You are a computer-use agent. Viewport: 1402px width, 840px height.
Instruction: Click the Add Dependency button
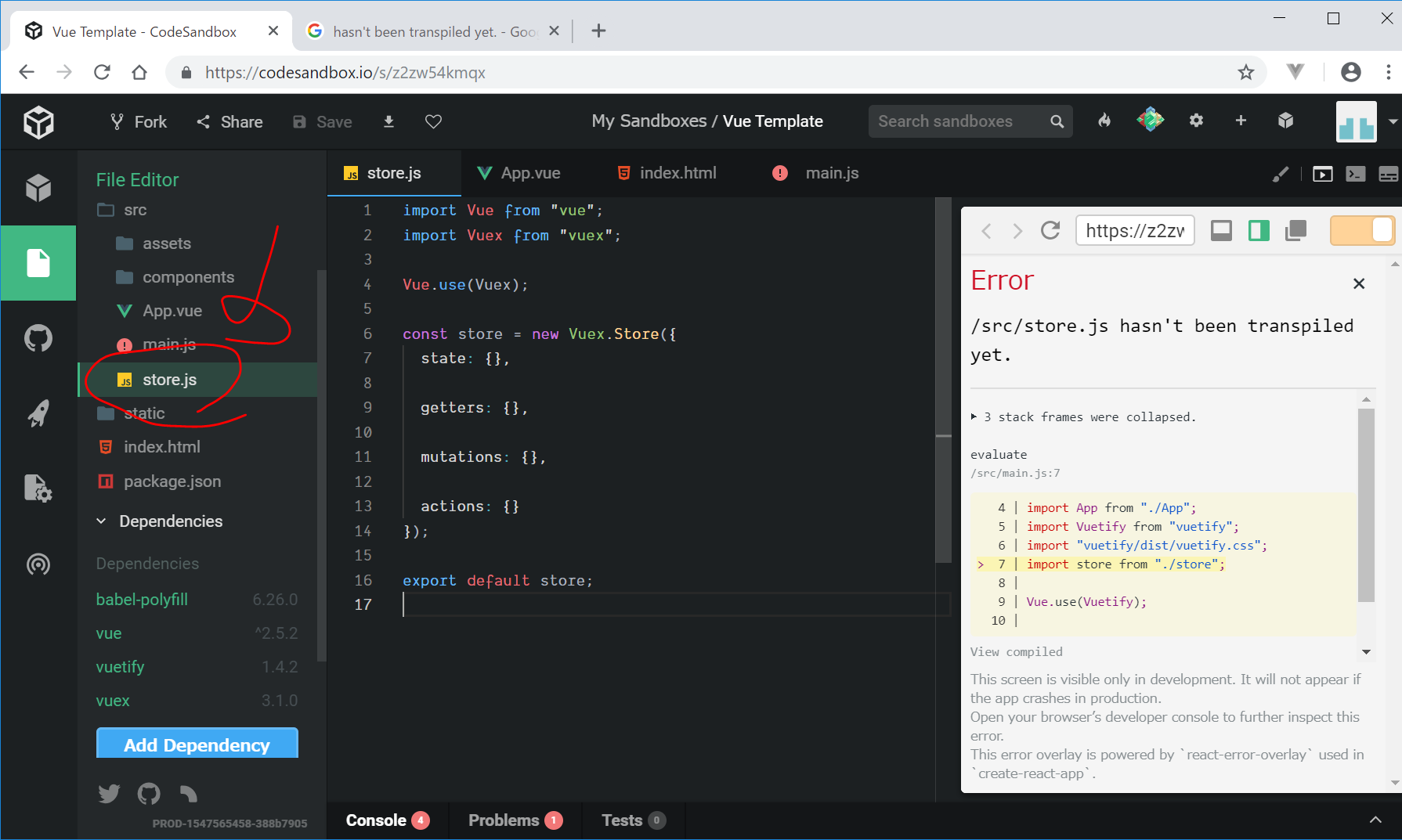coord(197,744)
